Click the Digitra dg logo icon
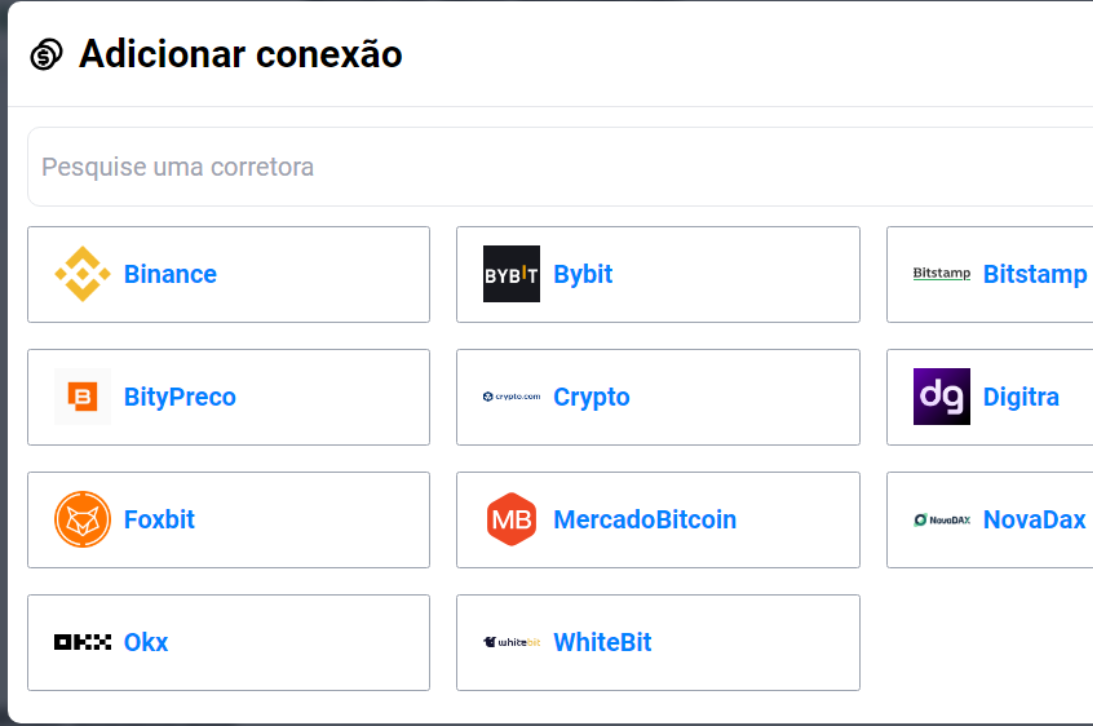 tap(941, 396)
